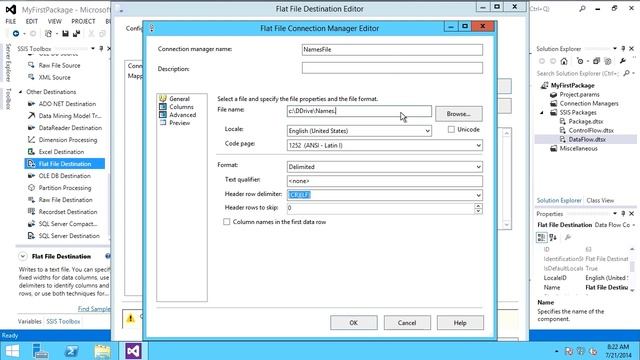The height and width of the screenshot is (360, 640).
Task: Click the Connection manager name field
Action: 392,49
